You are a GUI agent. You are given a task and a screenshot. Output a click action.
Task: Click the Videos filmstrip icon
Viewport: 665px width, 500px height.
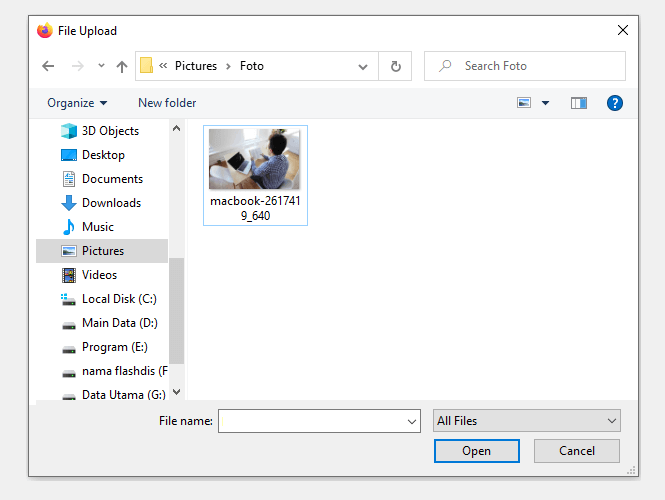[69, 275]
